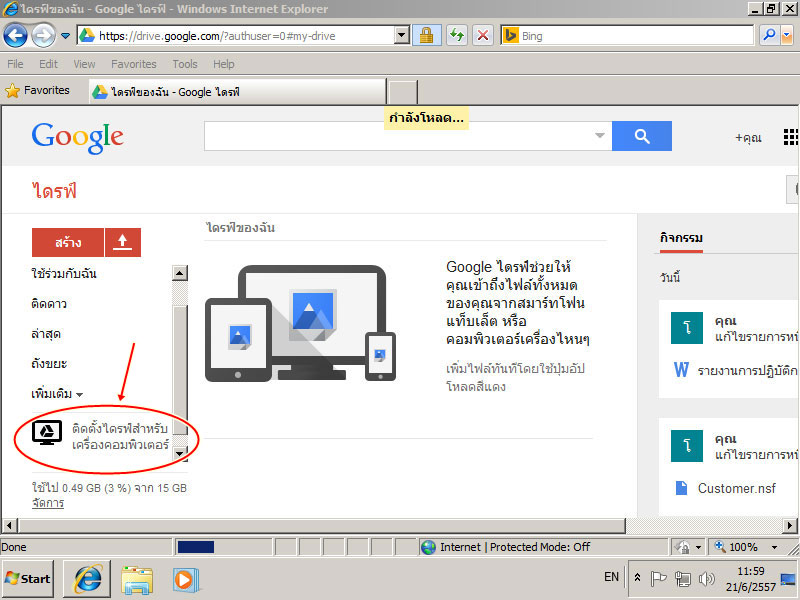
Task: Open ใช้ร่วมกับฉัน in the sidebar
Action: (x=64, y=273)
